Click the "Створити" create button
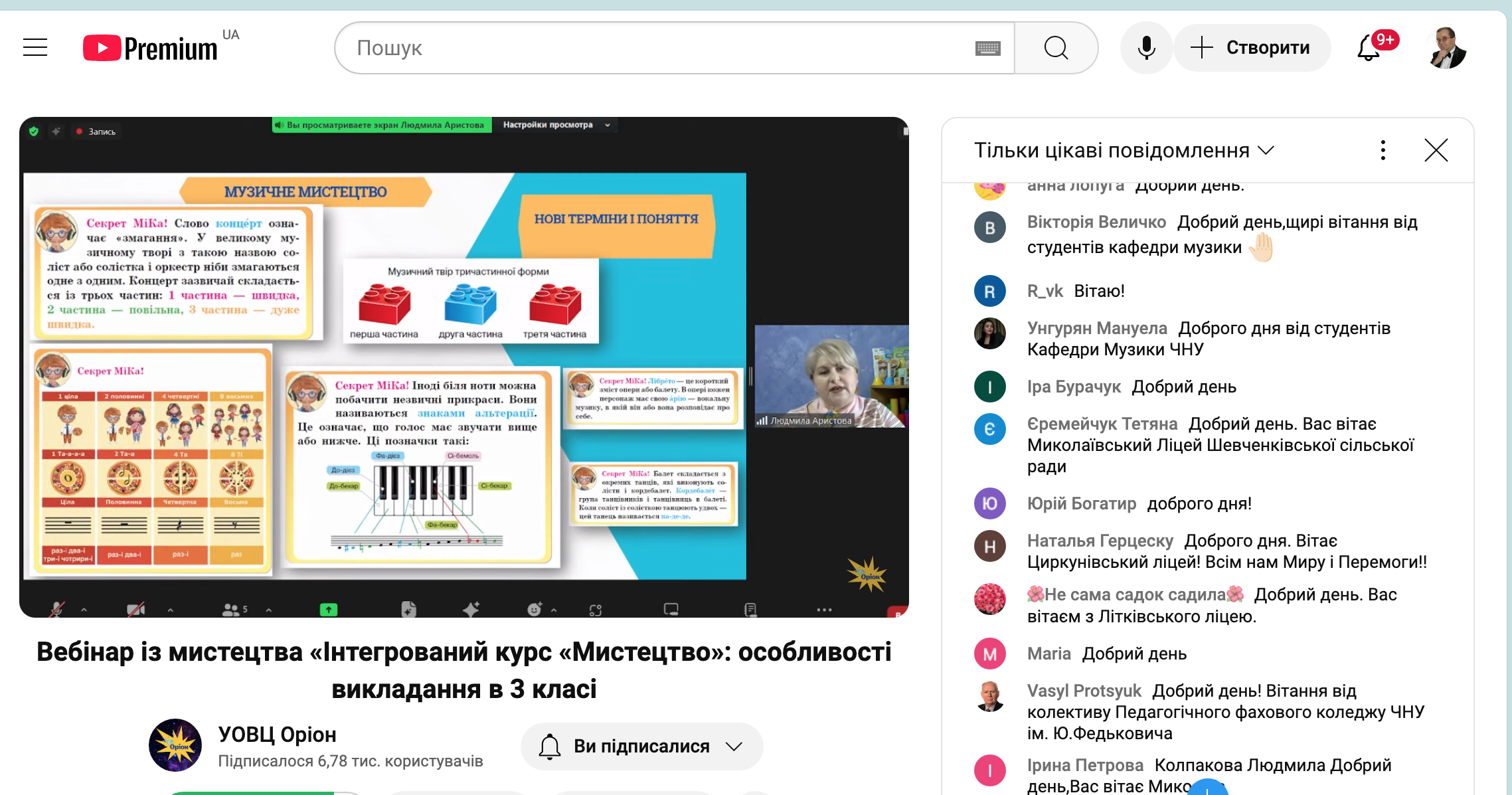The image size is (1512, 795). pyautogui.click(x=1252, y=48)
